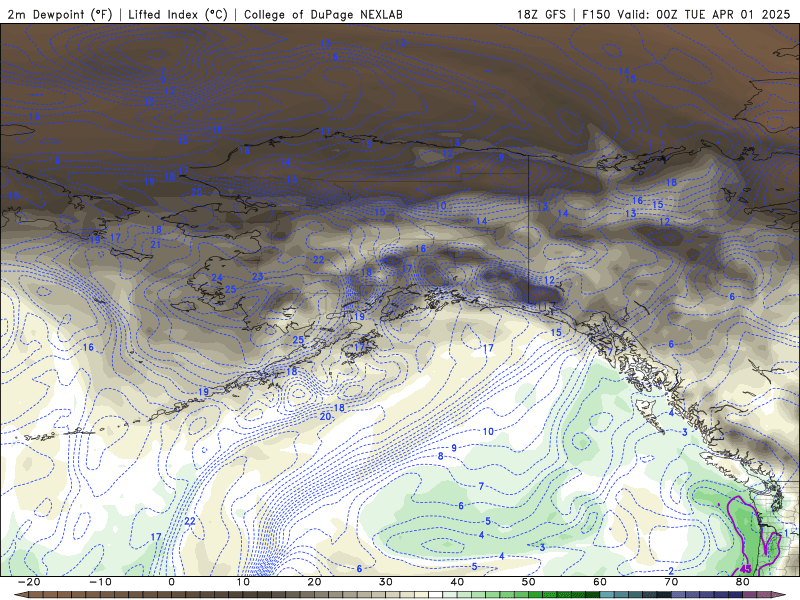This screenshot has height=600, width=800.
Task: Click the "0" tick label on the color scale
Action: 171,582
